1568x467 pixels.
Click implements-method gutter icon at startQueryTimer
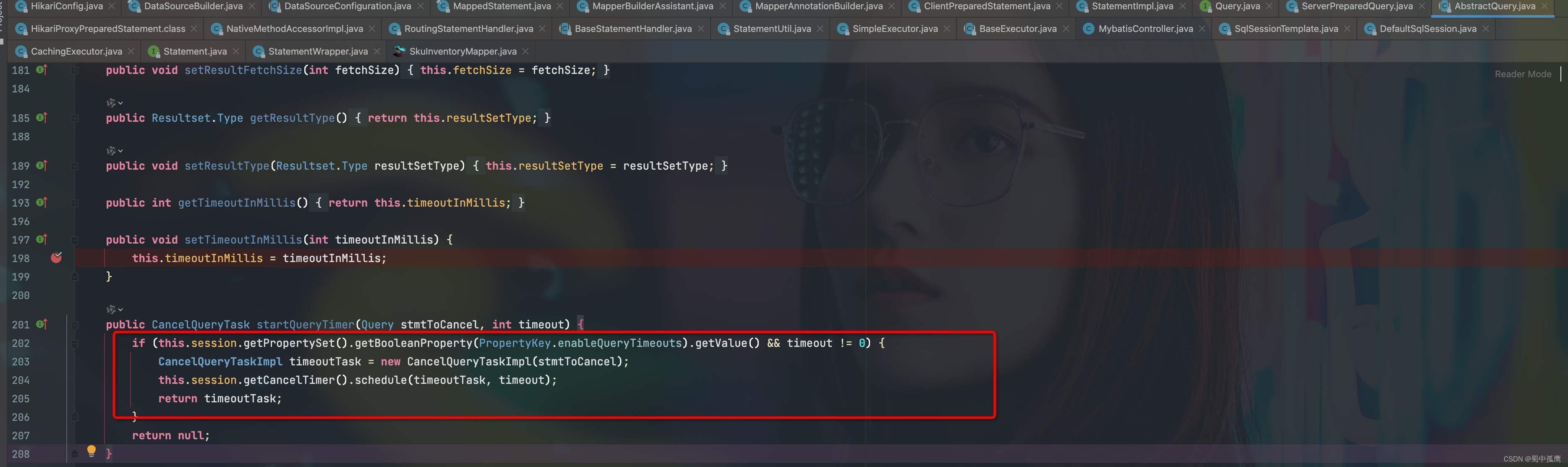pos(42,325)
